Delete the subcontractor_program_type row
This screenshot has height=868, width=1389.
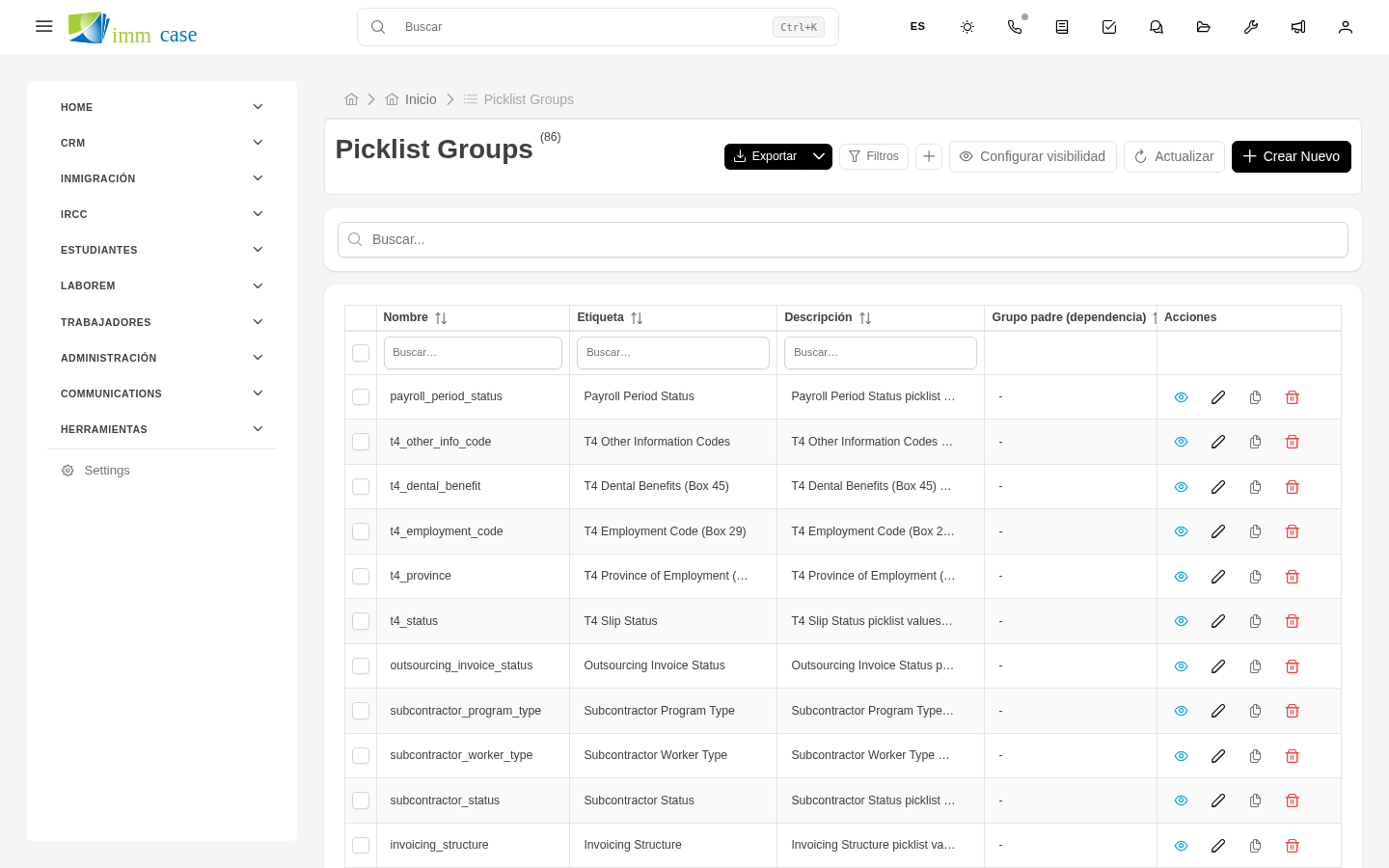1293,711
